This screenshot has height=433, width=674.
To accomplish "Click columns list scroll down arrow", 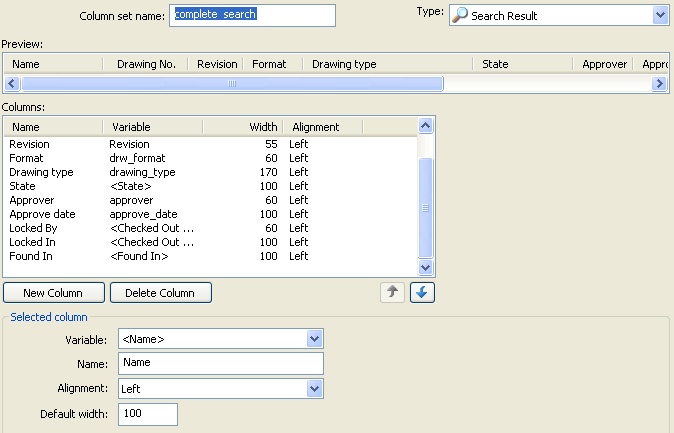I will coord(425,267).
